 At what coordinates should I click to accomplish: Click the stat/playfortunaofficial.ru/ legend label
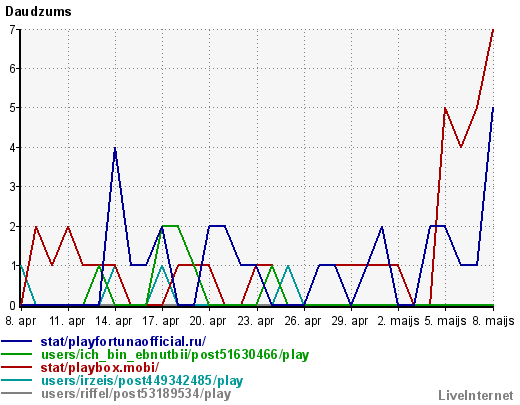coord(123,342)
